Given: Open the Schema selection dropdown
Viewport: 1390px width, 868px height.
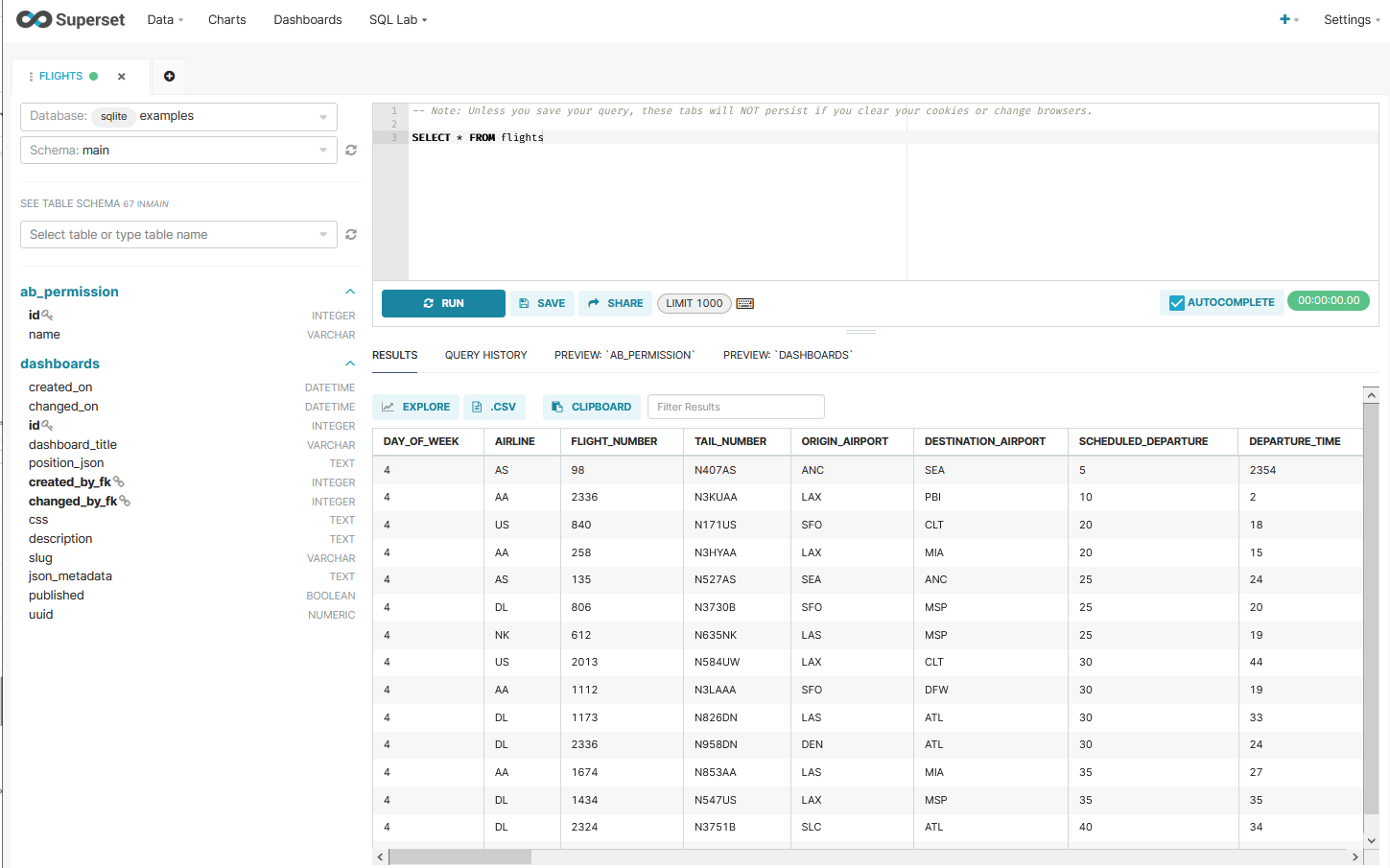Looking at the screenshot, I should pyautogui.click(x=178, y=151).
